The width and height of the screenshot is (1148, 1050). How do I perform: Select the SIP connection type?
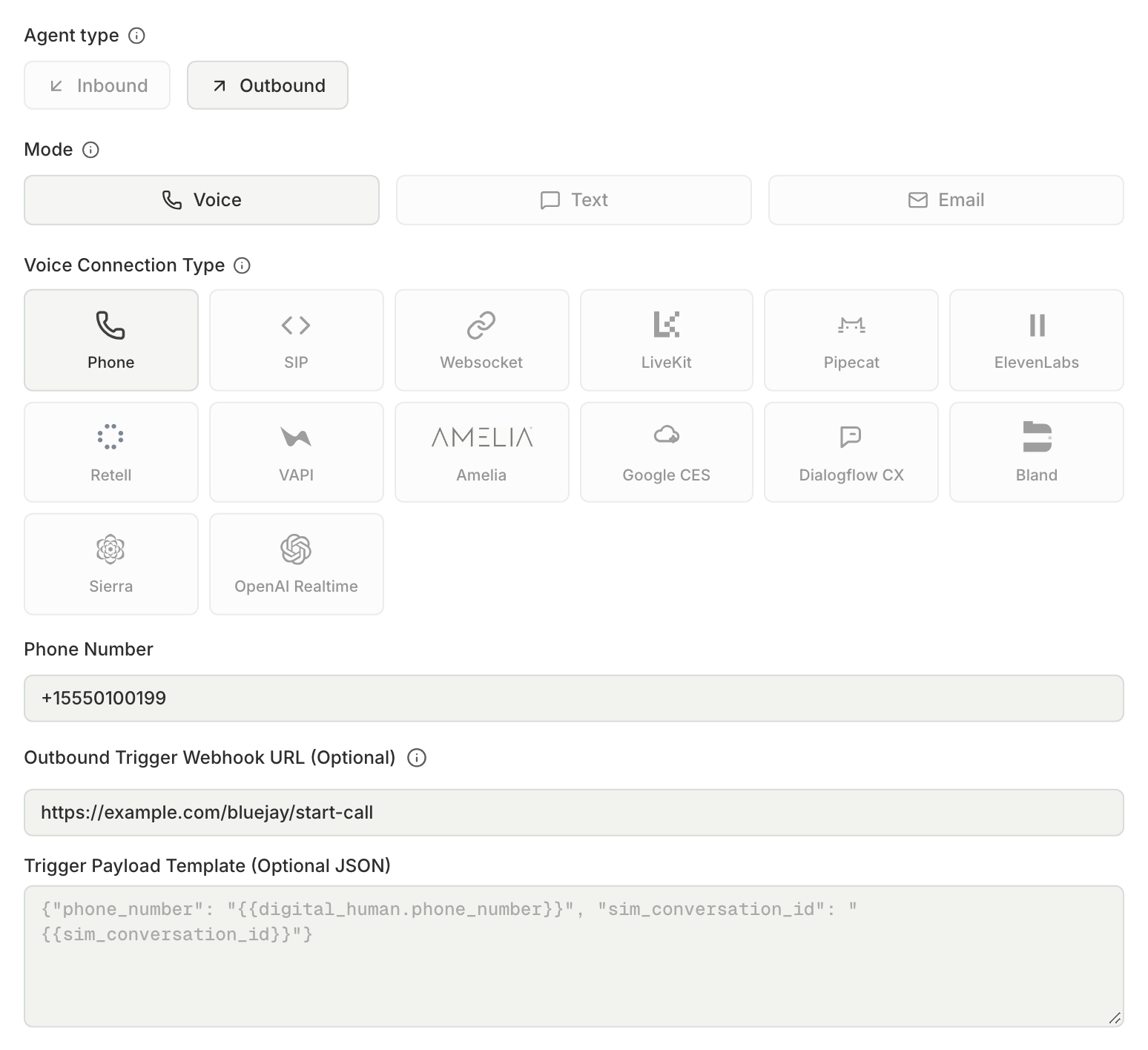[297, 340]
